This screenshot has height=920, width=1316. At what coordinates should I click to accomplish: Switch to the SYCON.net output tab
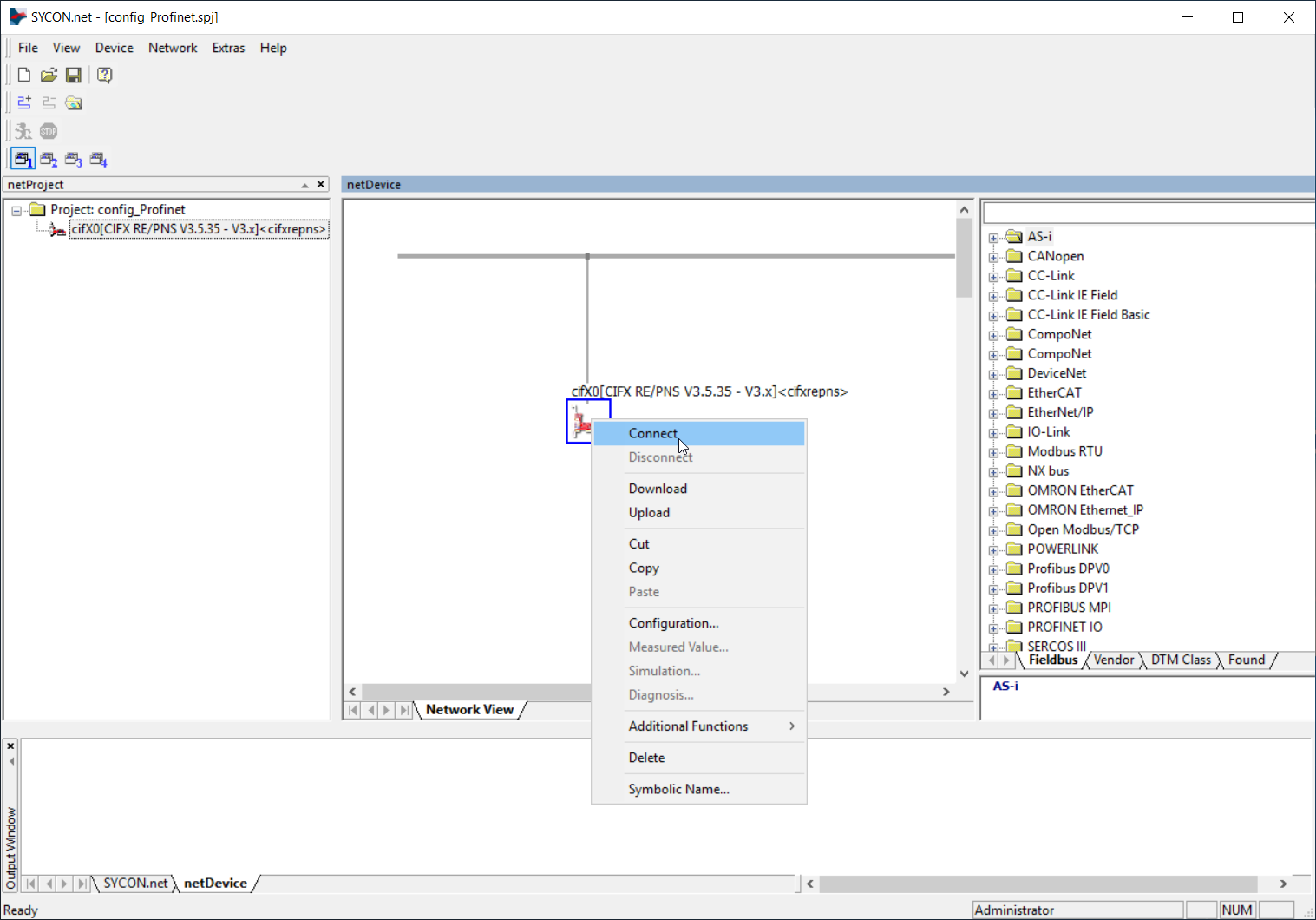coord(135,883)
